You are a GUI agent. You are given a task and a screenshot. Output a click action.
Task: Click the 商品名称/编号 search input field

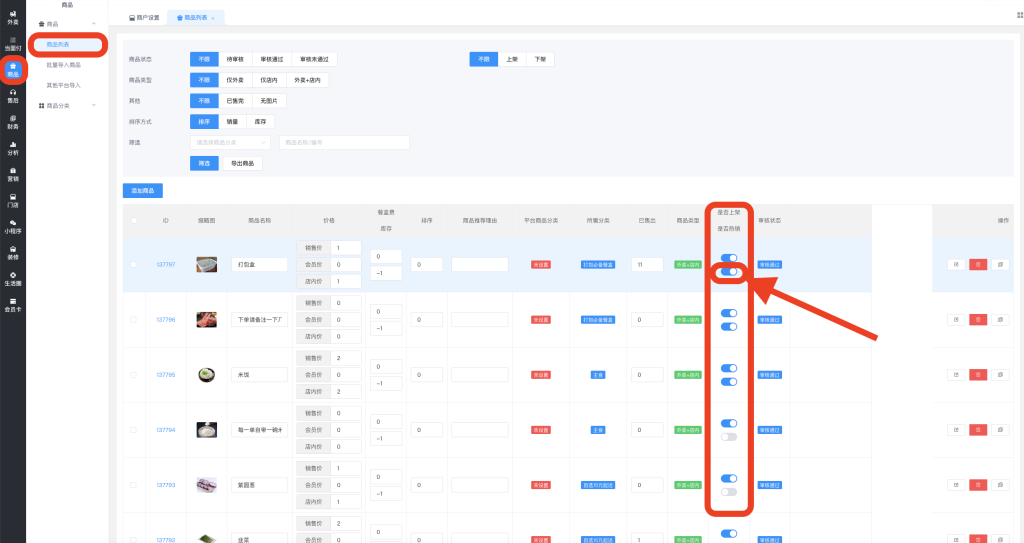(344, 143)
